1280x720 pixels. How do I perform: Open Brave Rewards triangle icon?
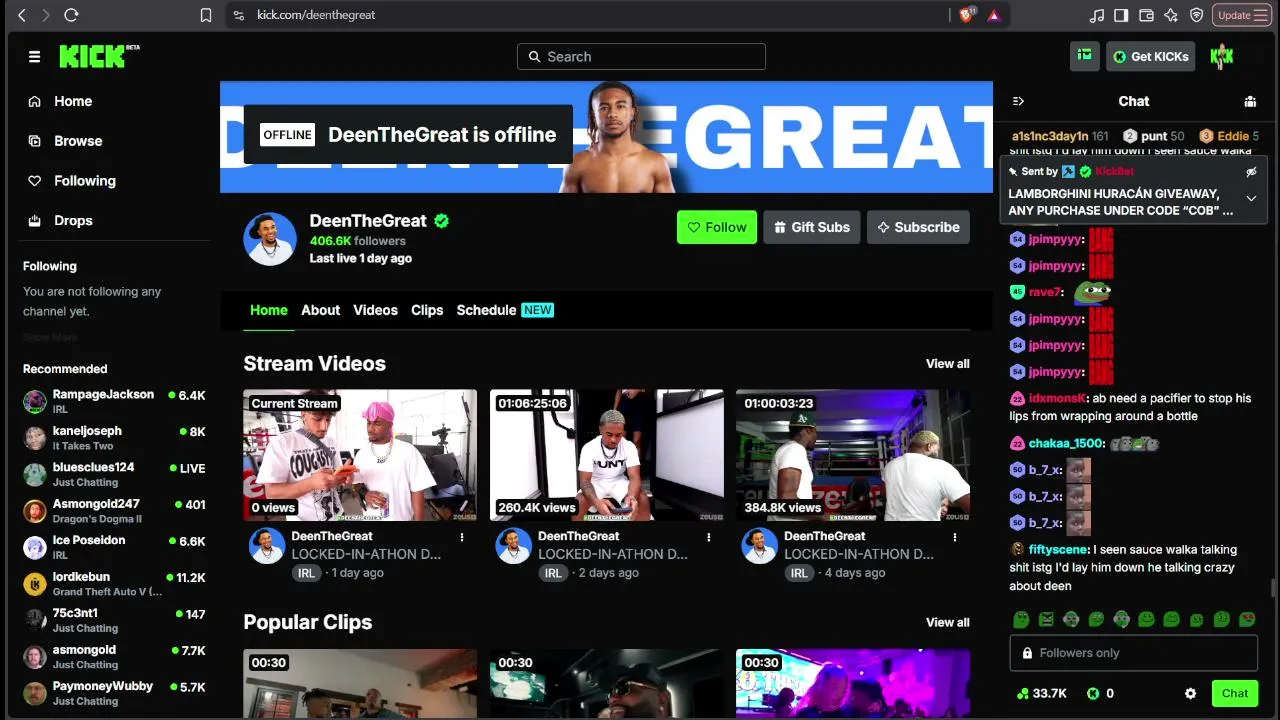click(994, 15)
